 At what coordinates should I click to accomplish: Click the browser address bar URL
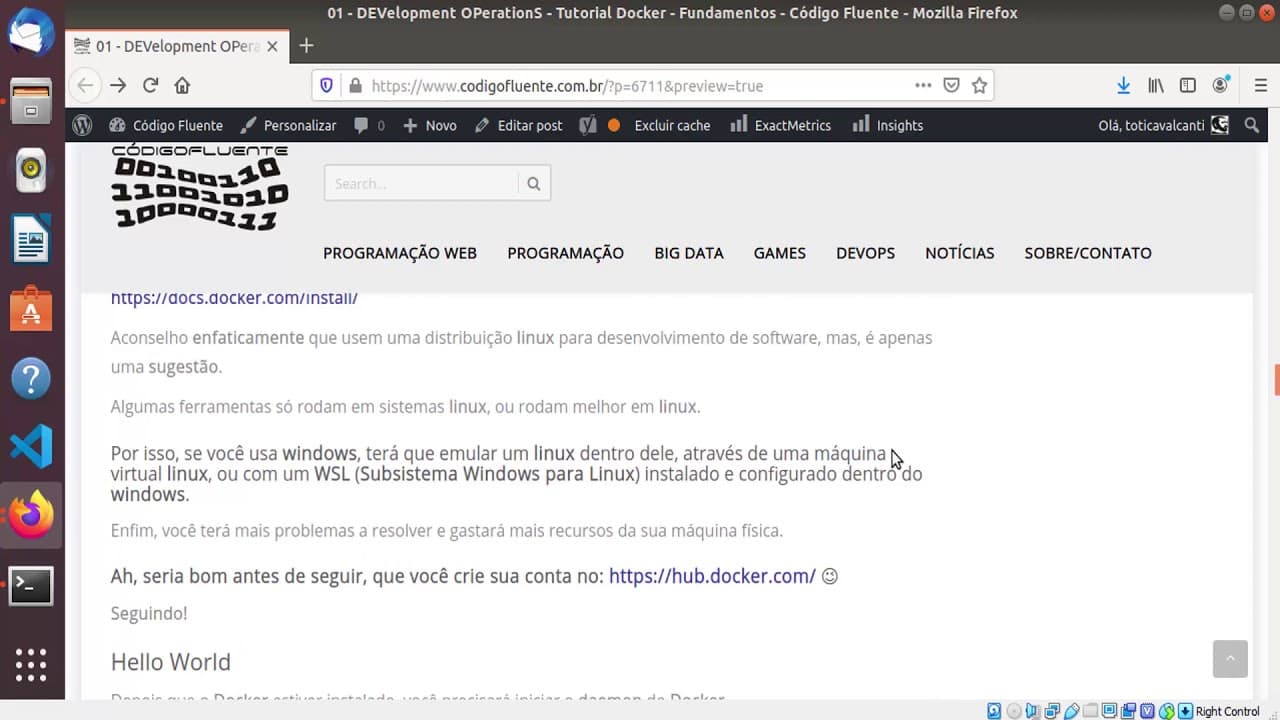pos(567,86)
